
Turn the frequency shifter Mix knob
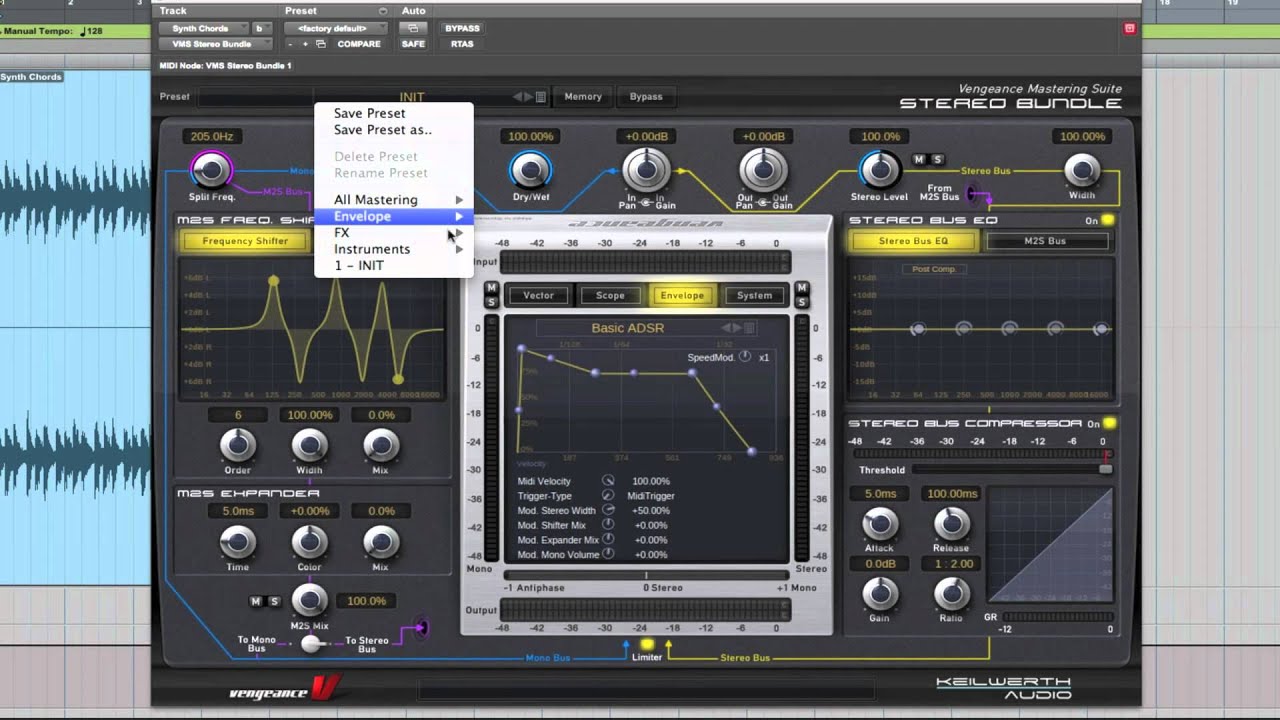[x=381, y=444]
